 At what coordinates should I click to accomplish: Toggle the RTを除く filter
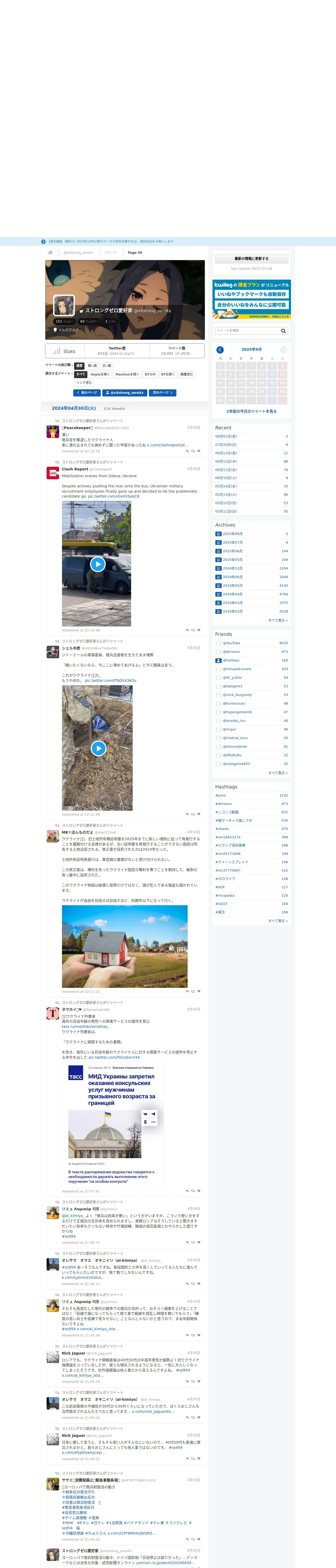[x=168, y=374]
